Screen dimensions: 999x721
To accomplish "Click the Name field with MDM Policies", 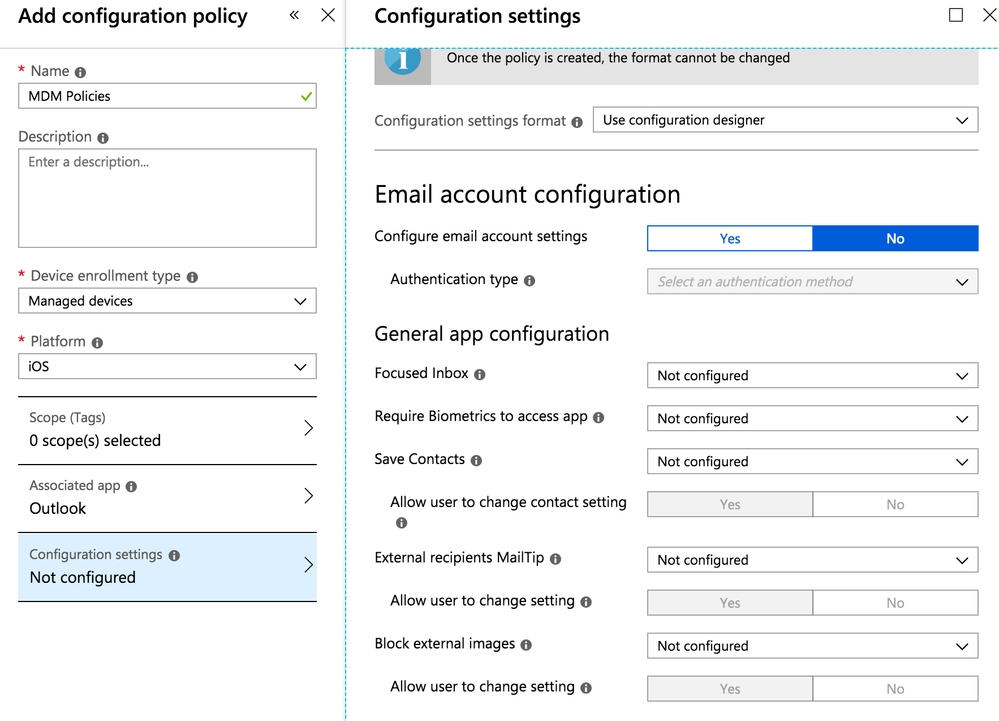I will 168,96.
